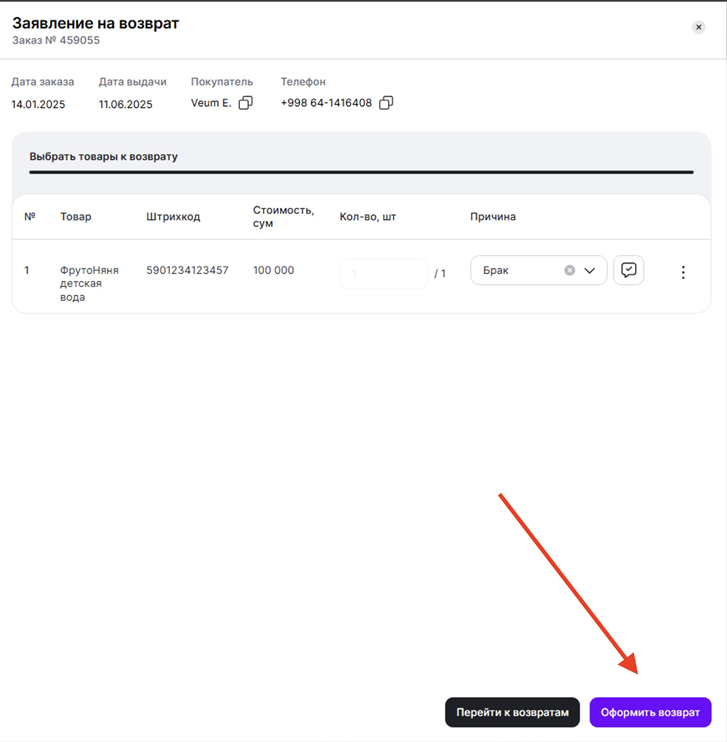This screenshot has width=727, height=742.
Task: Copy buyer name Veum E. icon
Action: [x=246, y=103]
